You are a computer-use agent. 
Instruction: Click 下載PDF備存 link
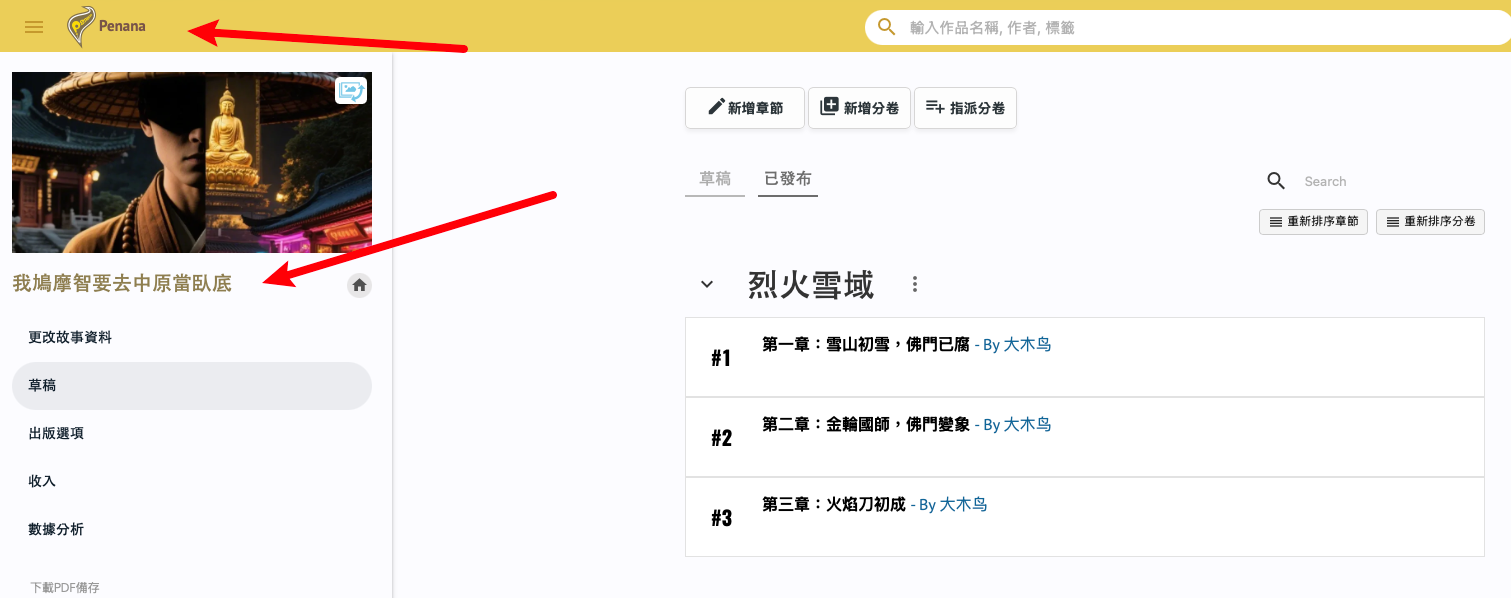tap(65, 588)
